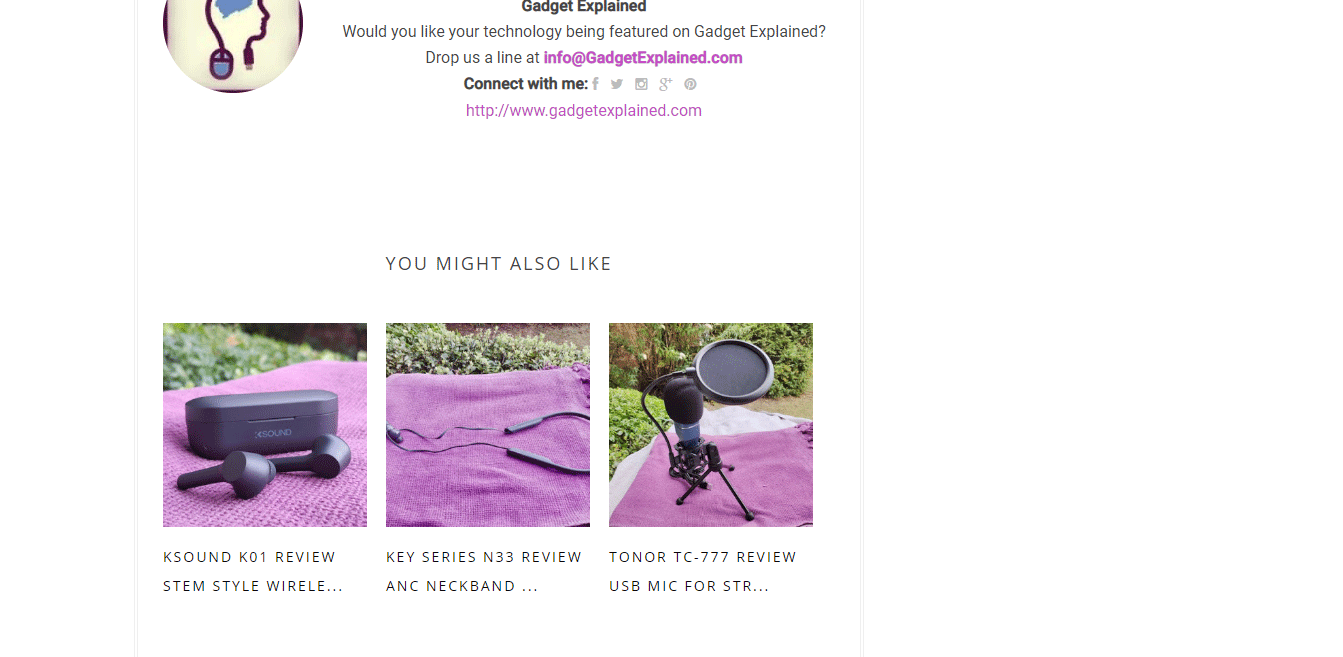
Task: Open the Pinterest icon link
Action: click(x=690, y=84)
